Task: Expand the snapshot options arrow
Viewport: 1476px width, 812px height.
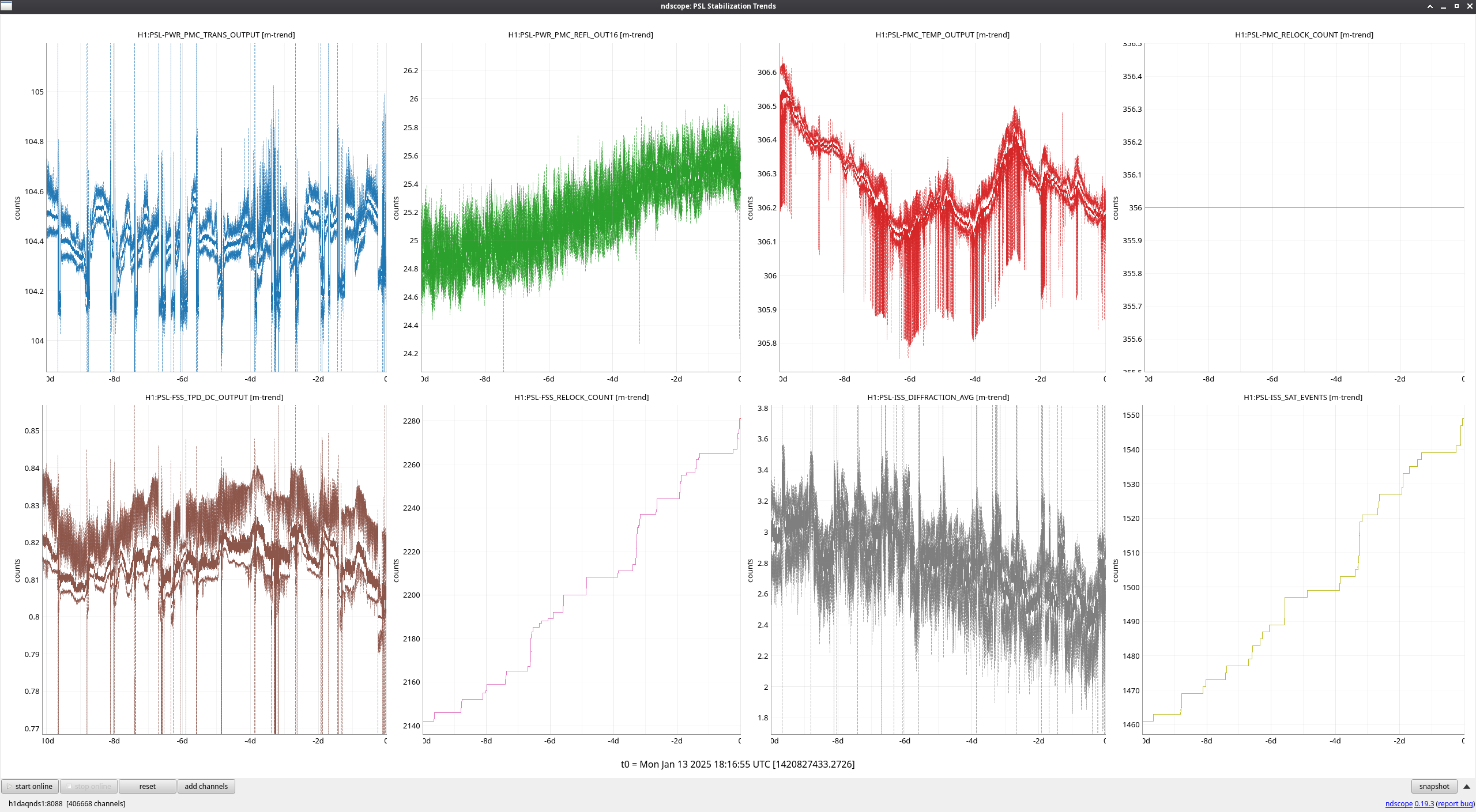Action: 1466,787
